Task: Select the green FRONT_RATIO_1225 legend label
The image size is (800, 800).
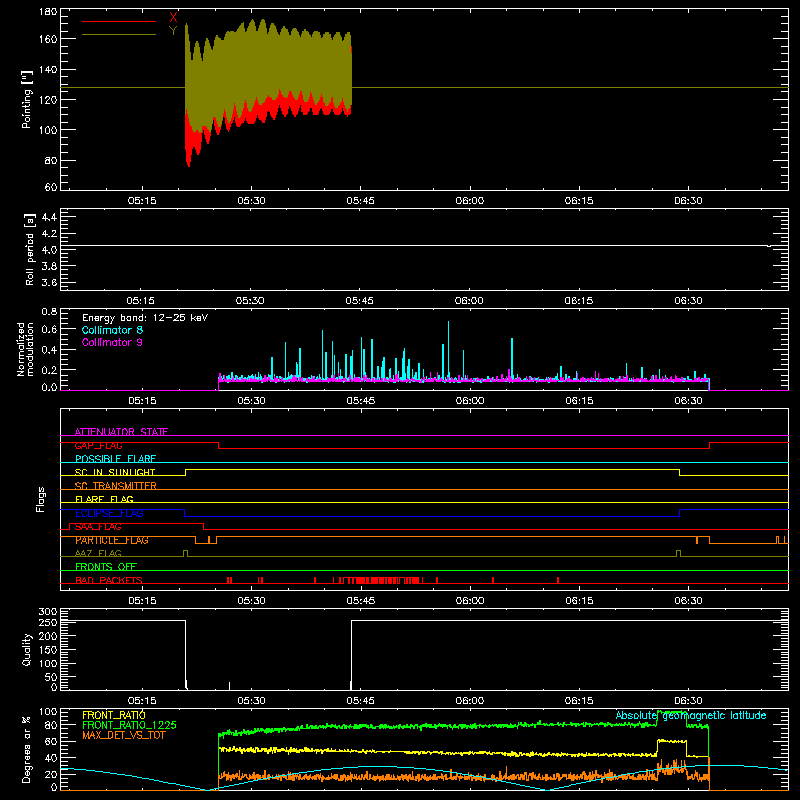Action: tap(129, 725)
